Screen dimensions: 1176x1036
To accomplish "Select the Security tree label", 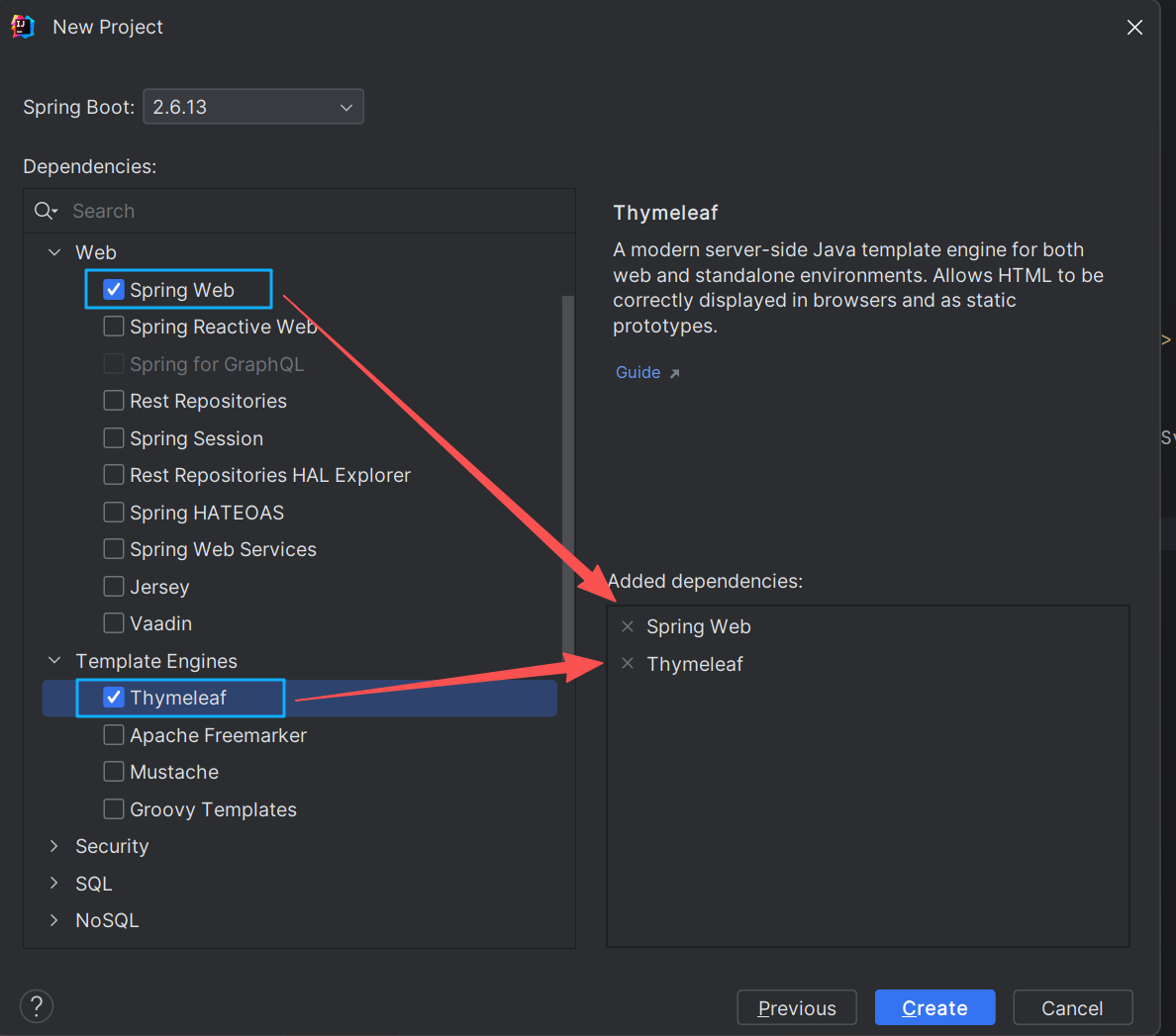I will (112, 846).
